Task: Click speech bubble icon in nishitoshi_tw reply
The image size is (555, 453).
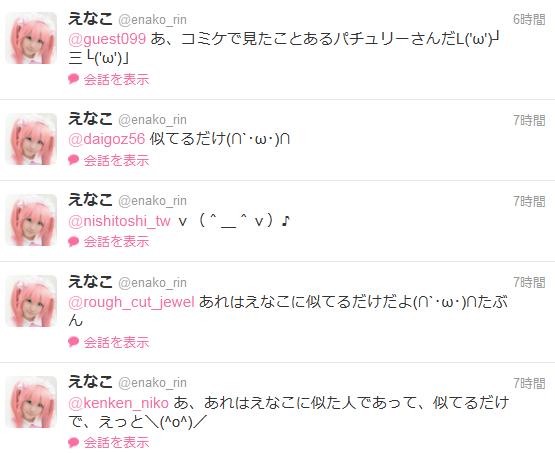Action: pos(74,241)
